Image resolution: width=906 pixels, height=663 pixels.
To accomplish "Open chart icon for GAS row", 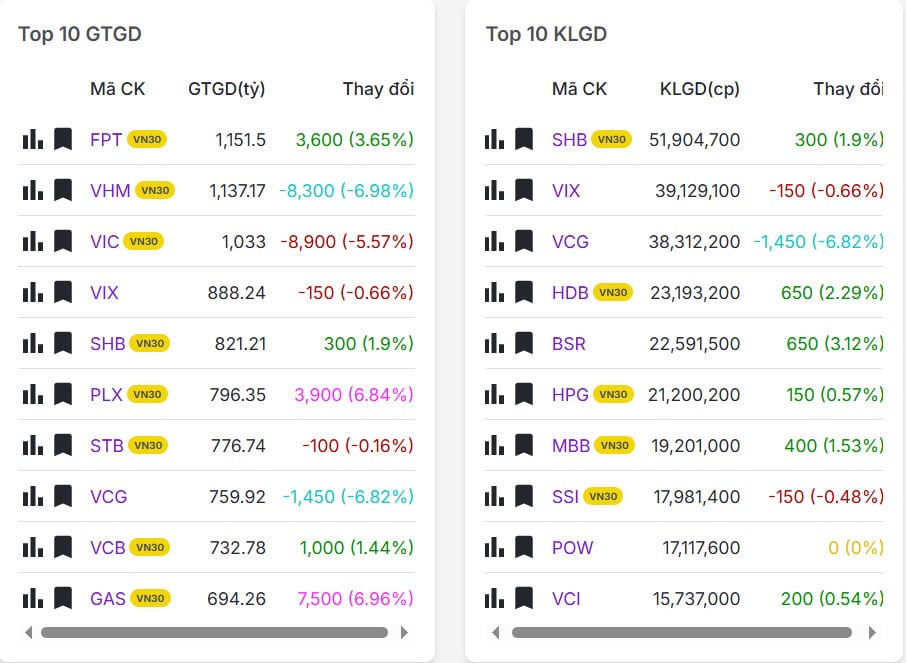I will [x=33, y=598].
